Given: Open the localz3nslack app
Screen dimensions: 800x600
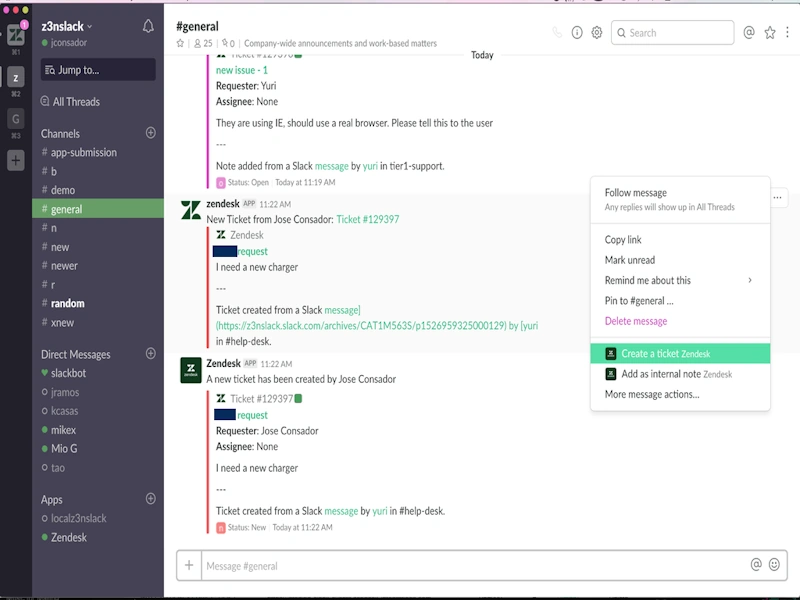Looking at the screenshot, I should 98,518.
